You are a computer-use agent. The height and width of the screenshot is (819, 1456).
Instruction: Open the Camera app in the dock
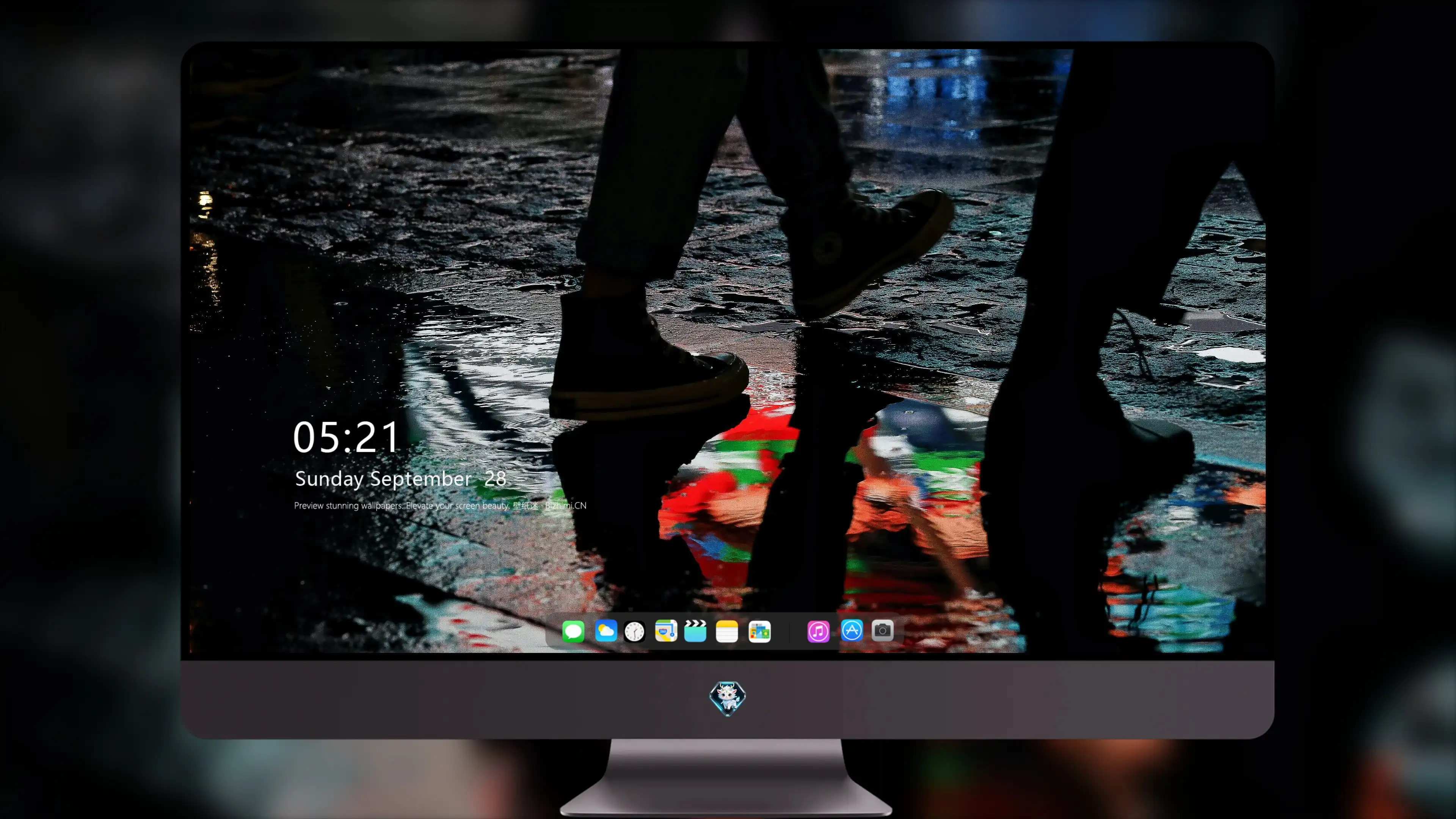[x=882, y=630]
